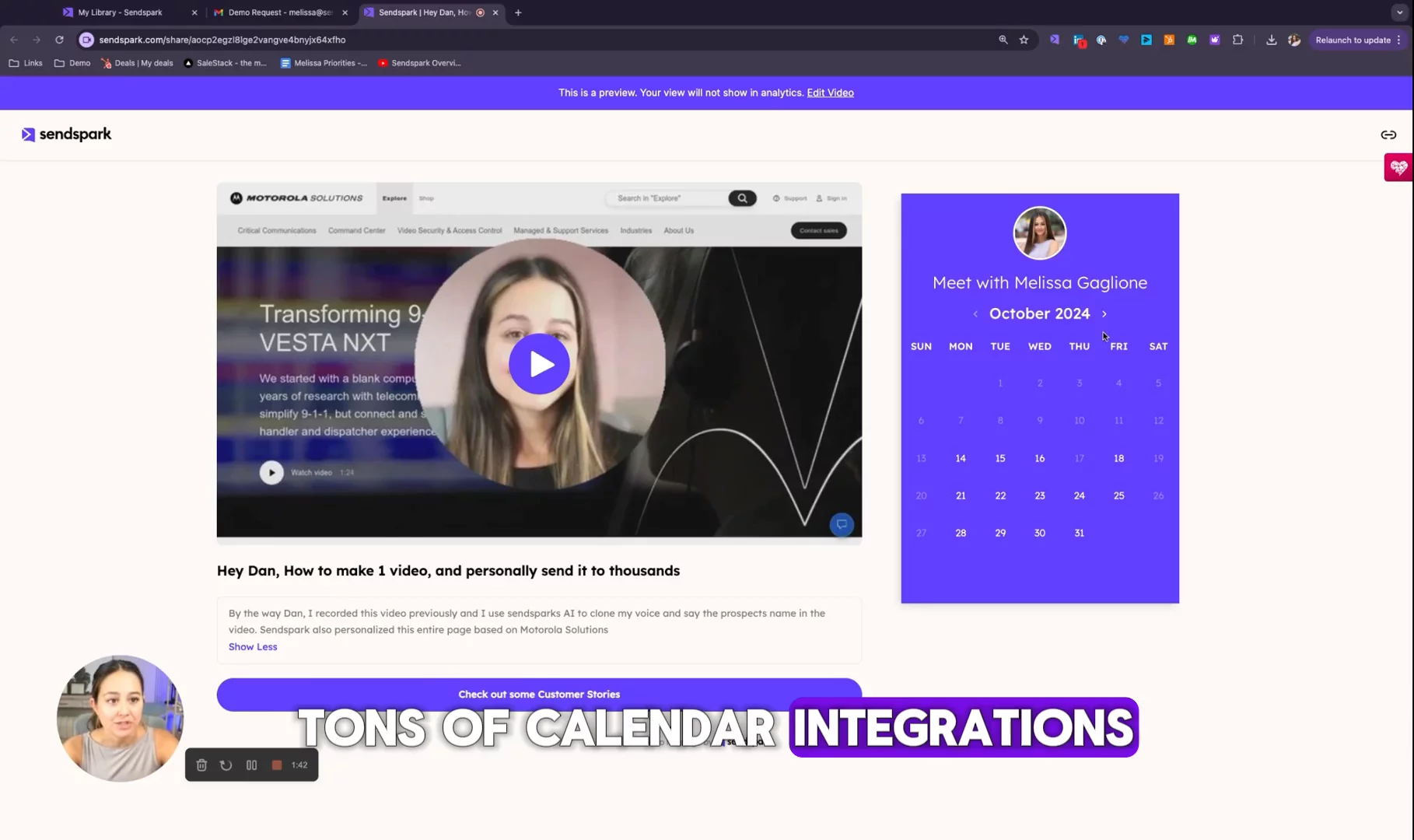Open the chat bubble icon on video
This screenshot has height=840, width=1414.
841,525
